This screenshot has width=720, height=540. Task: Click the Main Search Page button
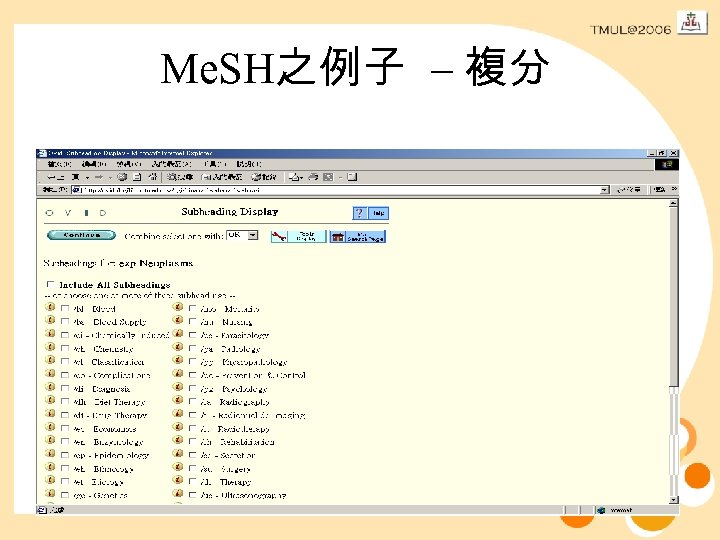[358, 236]
